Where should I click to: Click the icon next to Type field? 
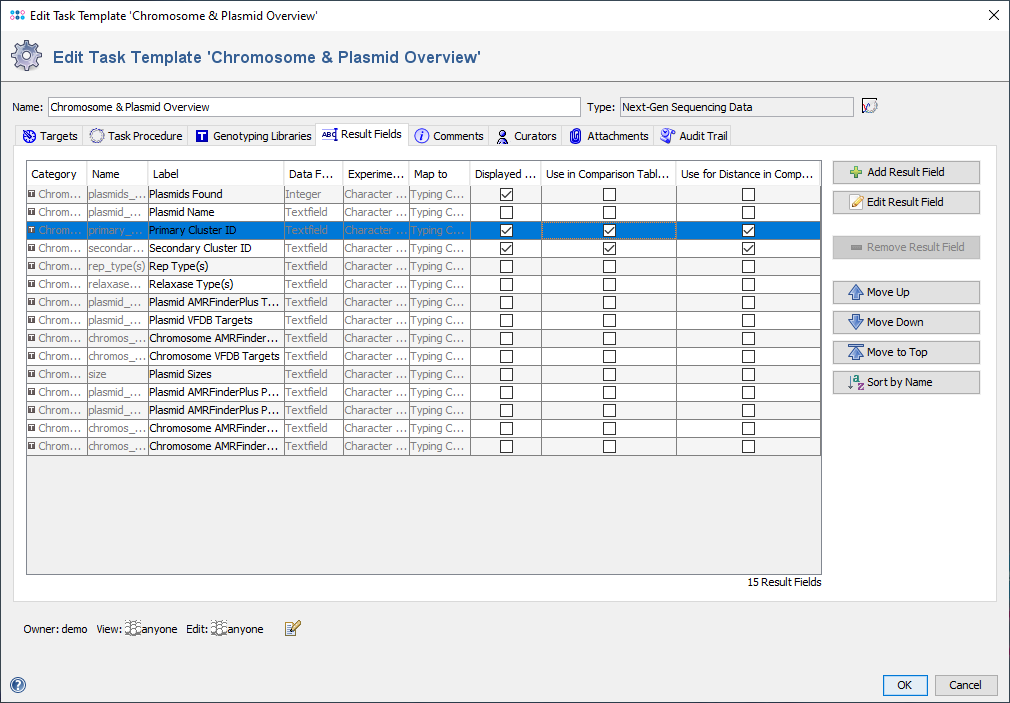coord(869,107)
